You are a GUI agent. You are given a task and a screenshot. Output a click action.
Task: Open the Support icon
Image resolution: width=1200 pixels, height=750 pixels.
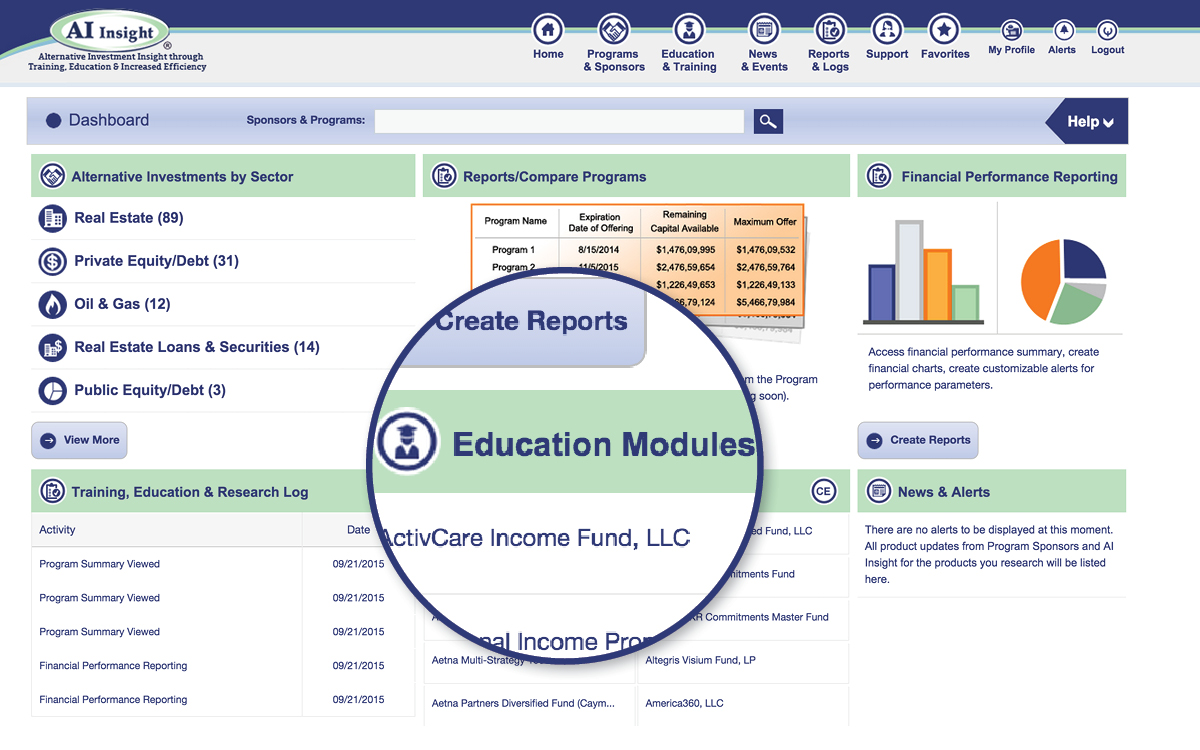pos(887,30)
